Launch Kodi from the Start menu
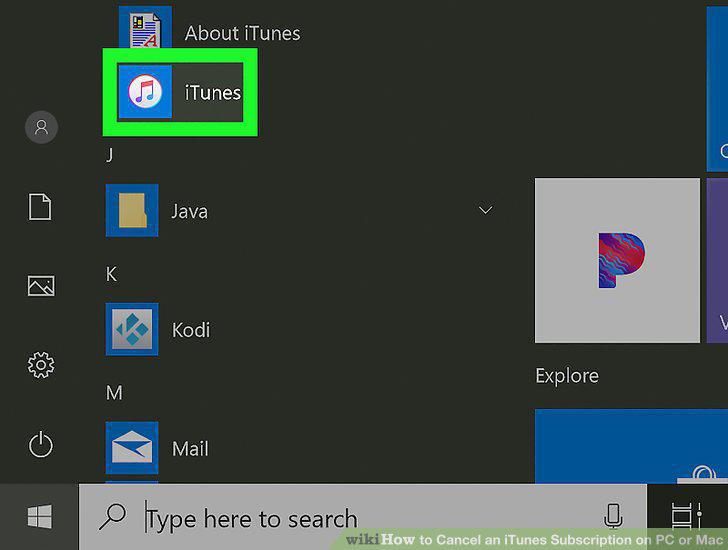The image size is (728, 550). tap(158, 330)
